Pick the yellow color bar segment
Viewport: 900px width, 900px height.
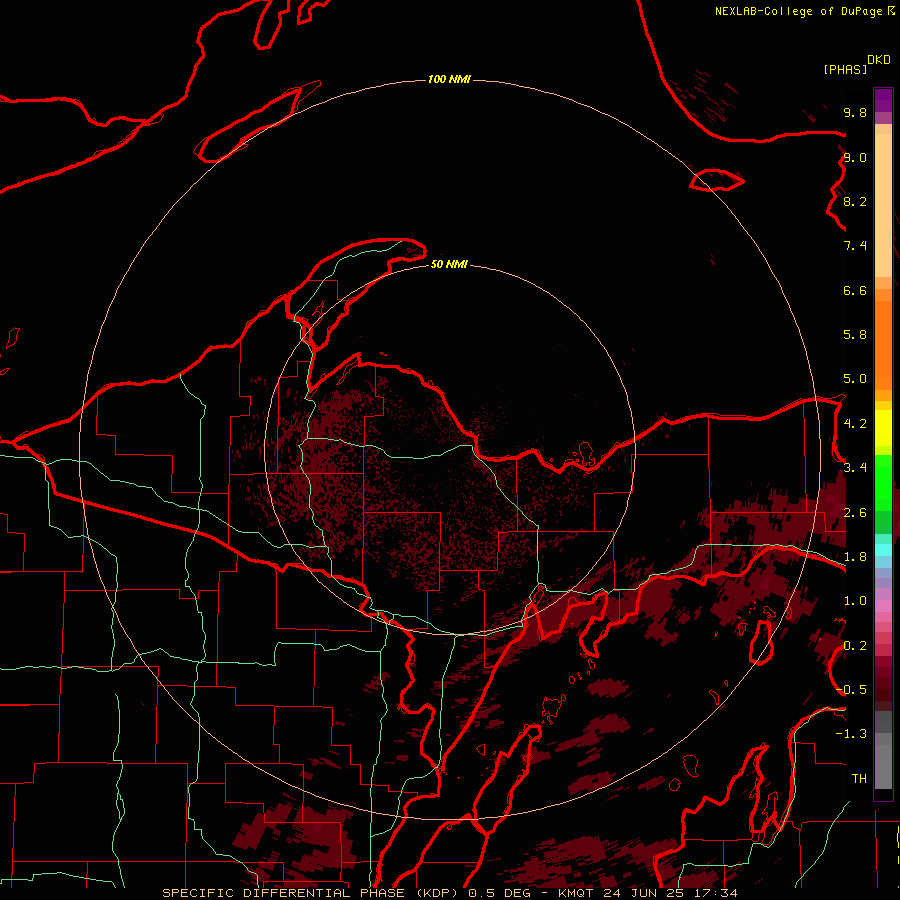coord(883,428)
